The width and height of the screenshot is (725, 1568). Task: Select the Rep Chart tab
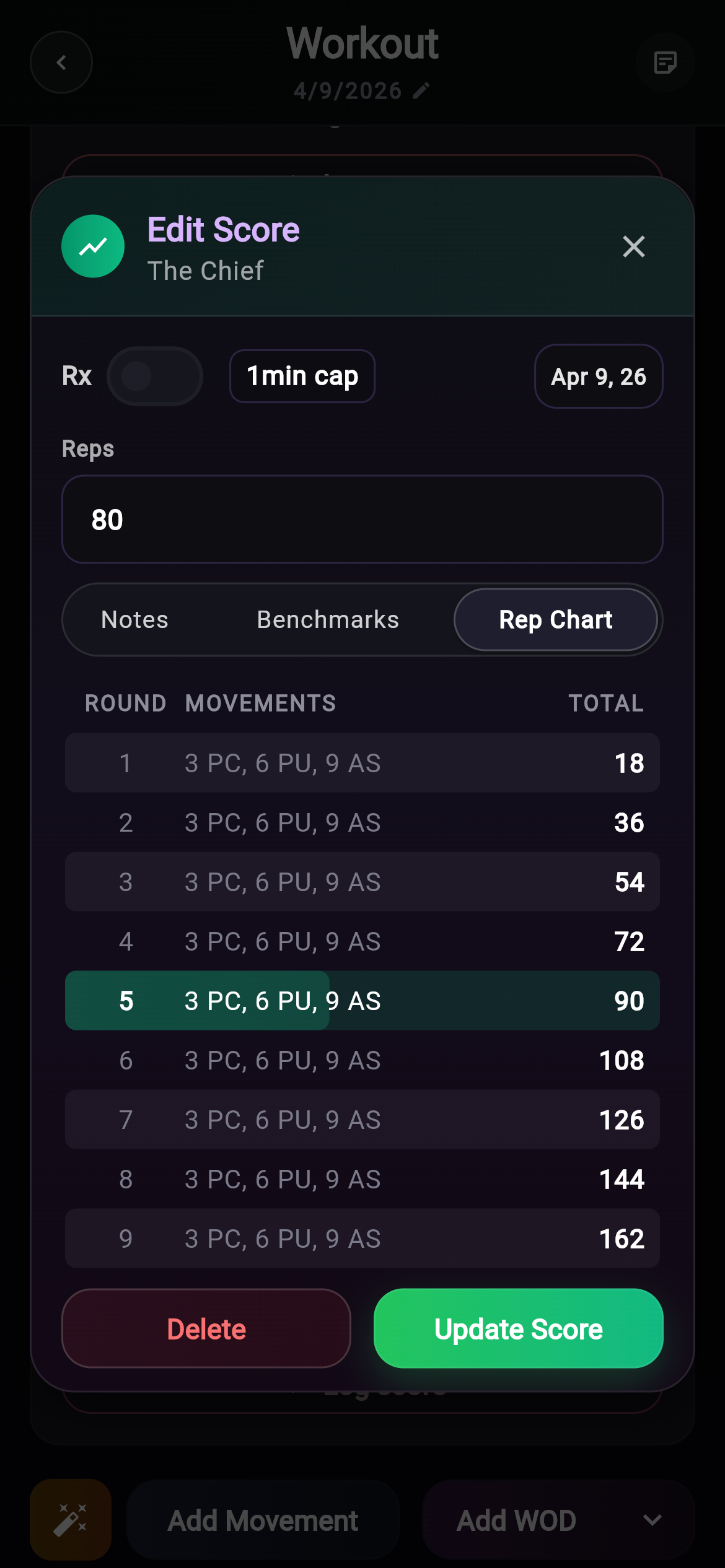click(x=555, y=620)
